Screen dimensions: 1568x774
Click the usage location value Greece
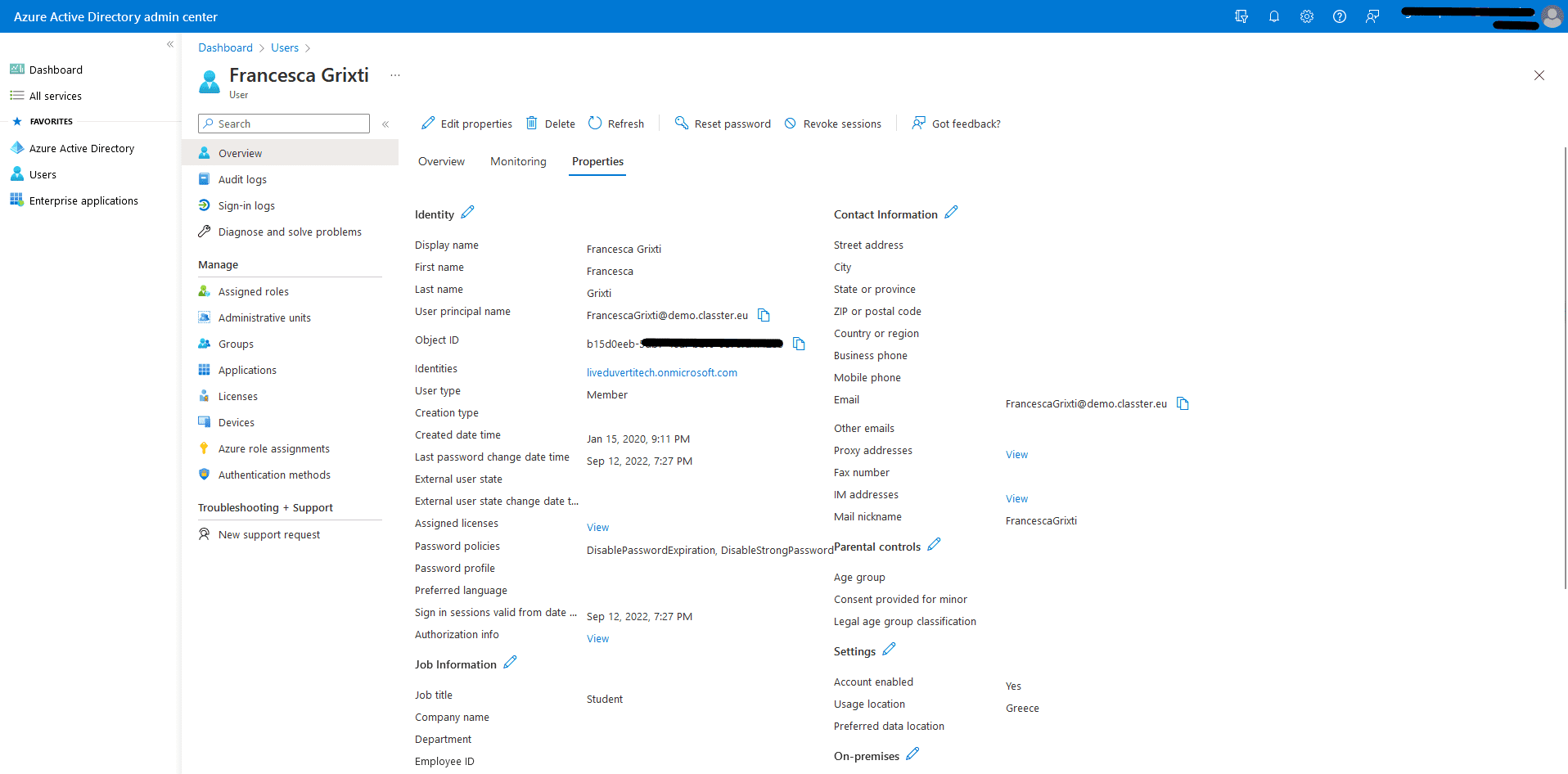(1022, 708)
